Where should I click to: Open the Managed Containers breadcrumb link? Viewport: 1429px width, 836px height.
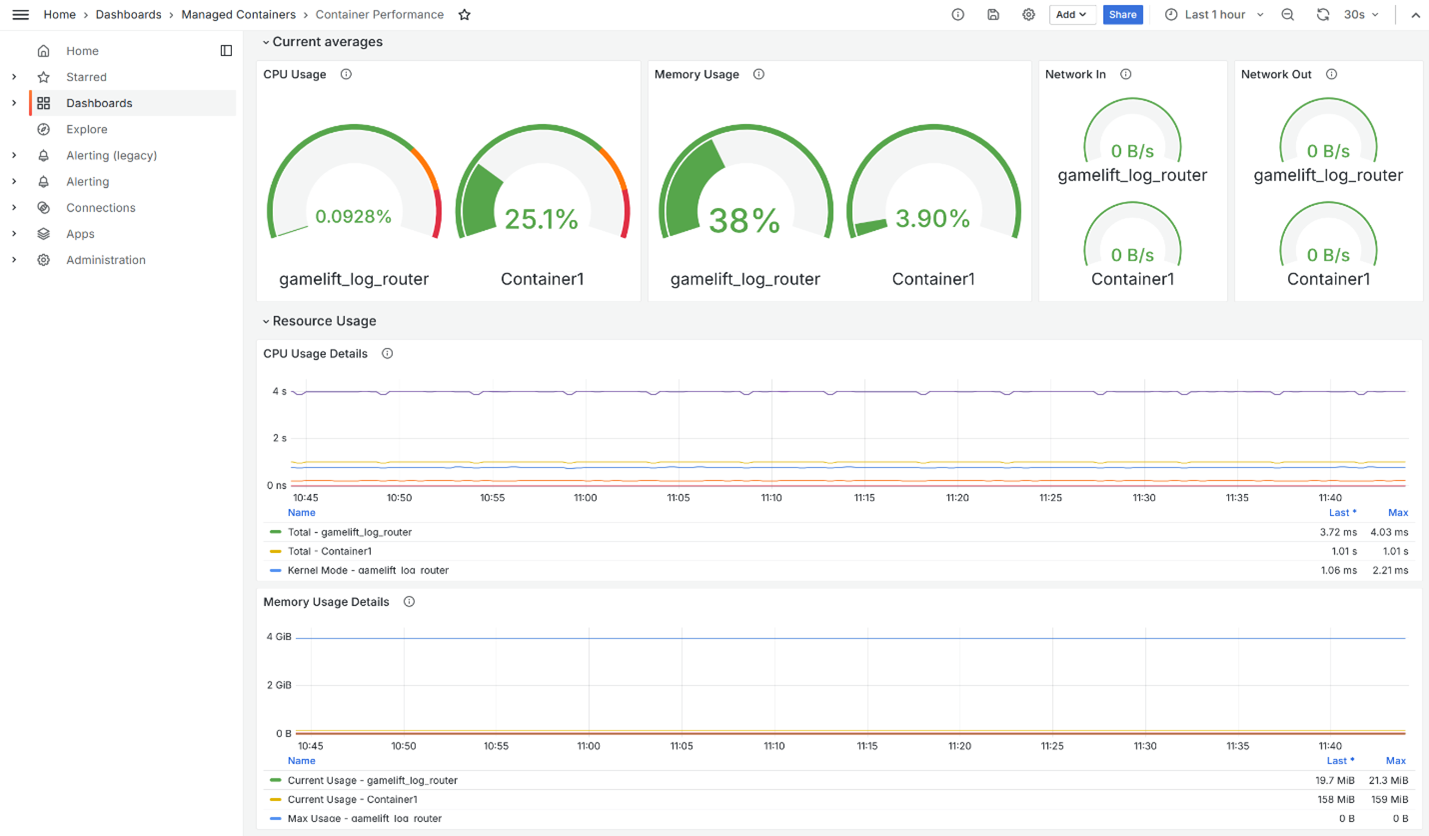(238, 14)
